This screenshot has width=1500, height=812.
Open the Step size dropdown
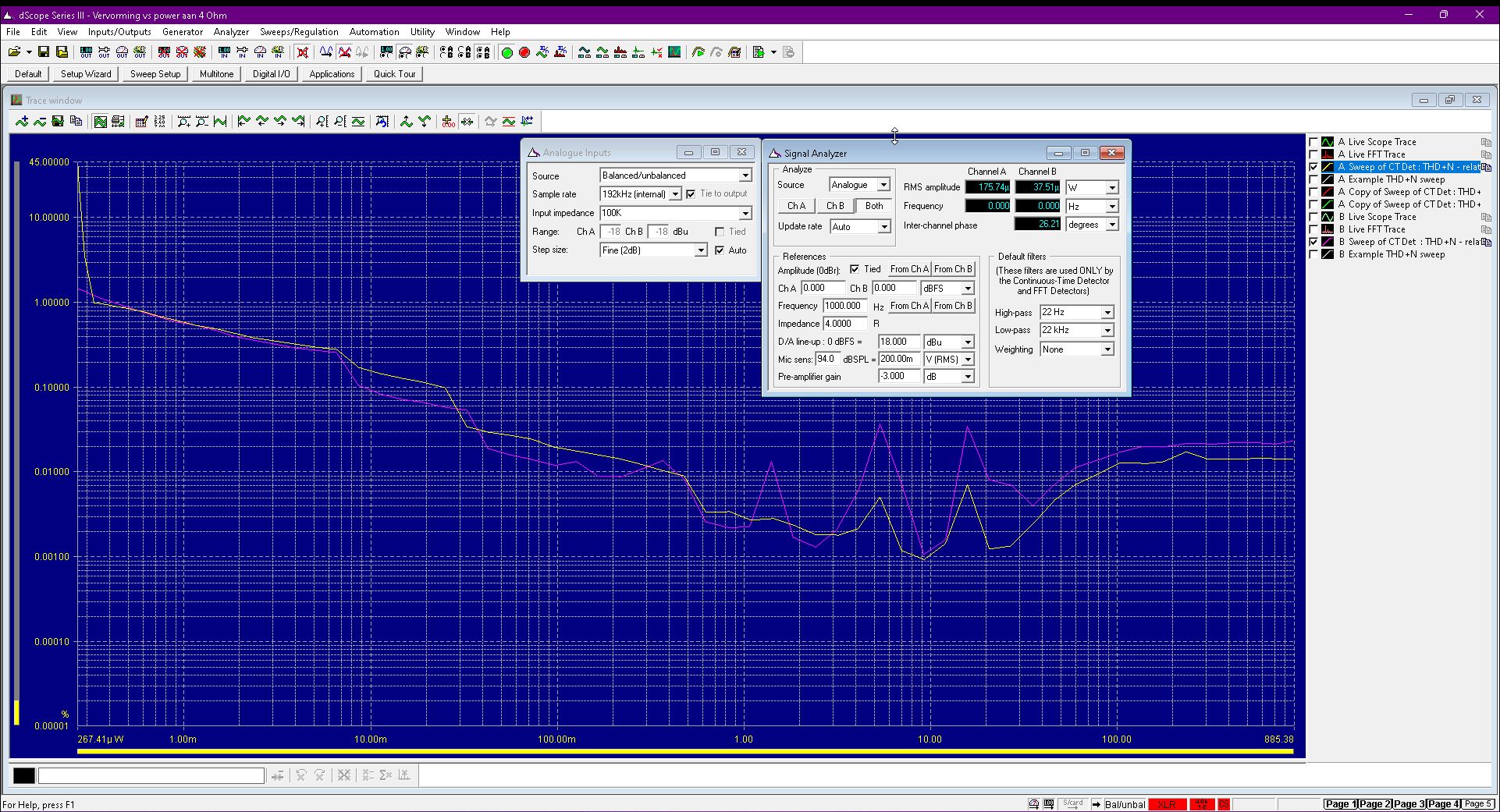point(701,250)
